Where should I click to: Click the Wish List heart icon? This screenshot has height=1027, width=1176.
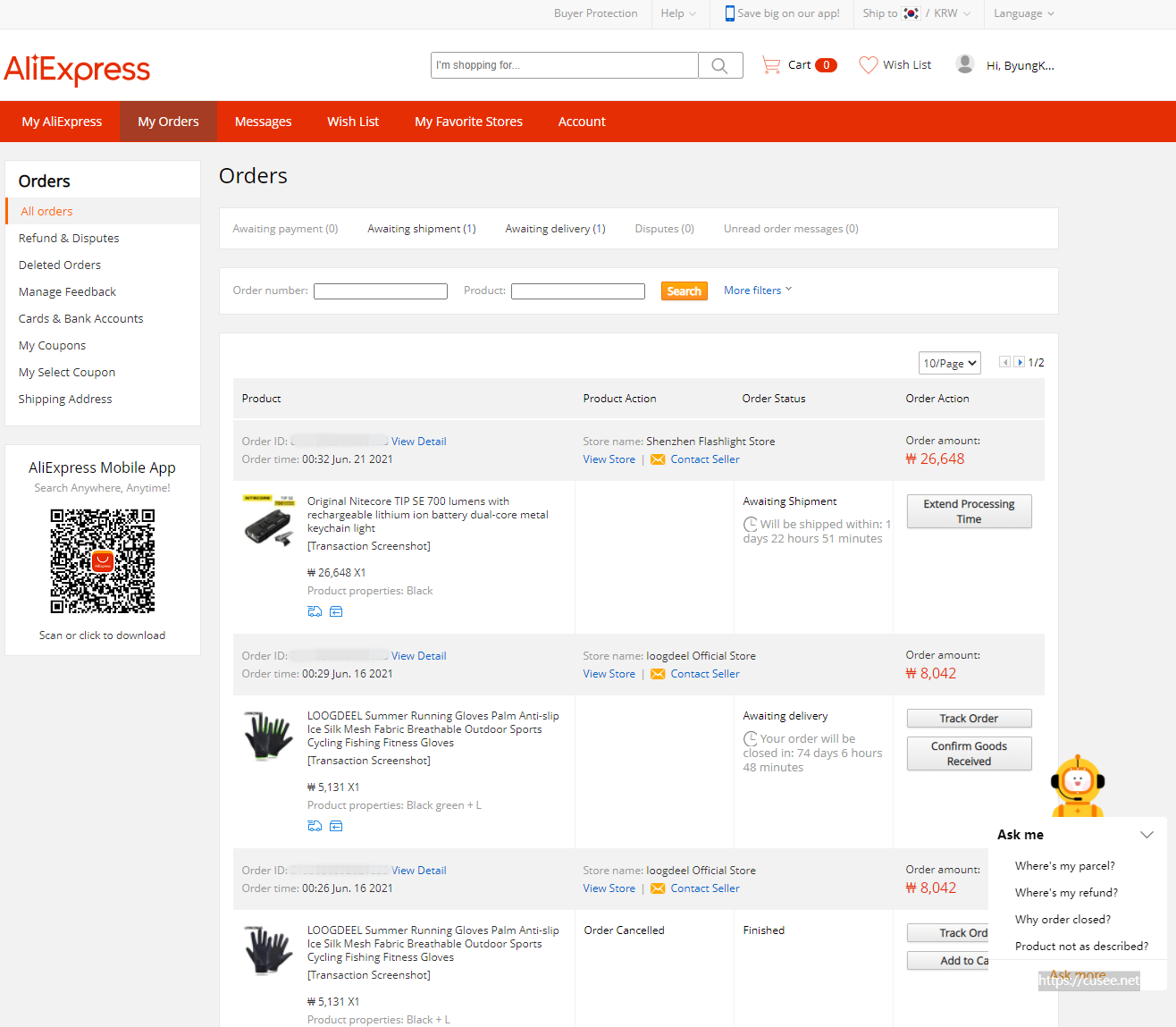tap(868, 65)
